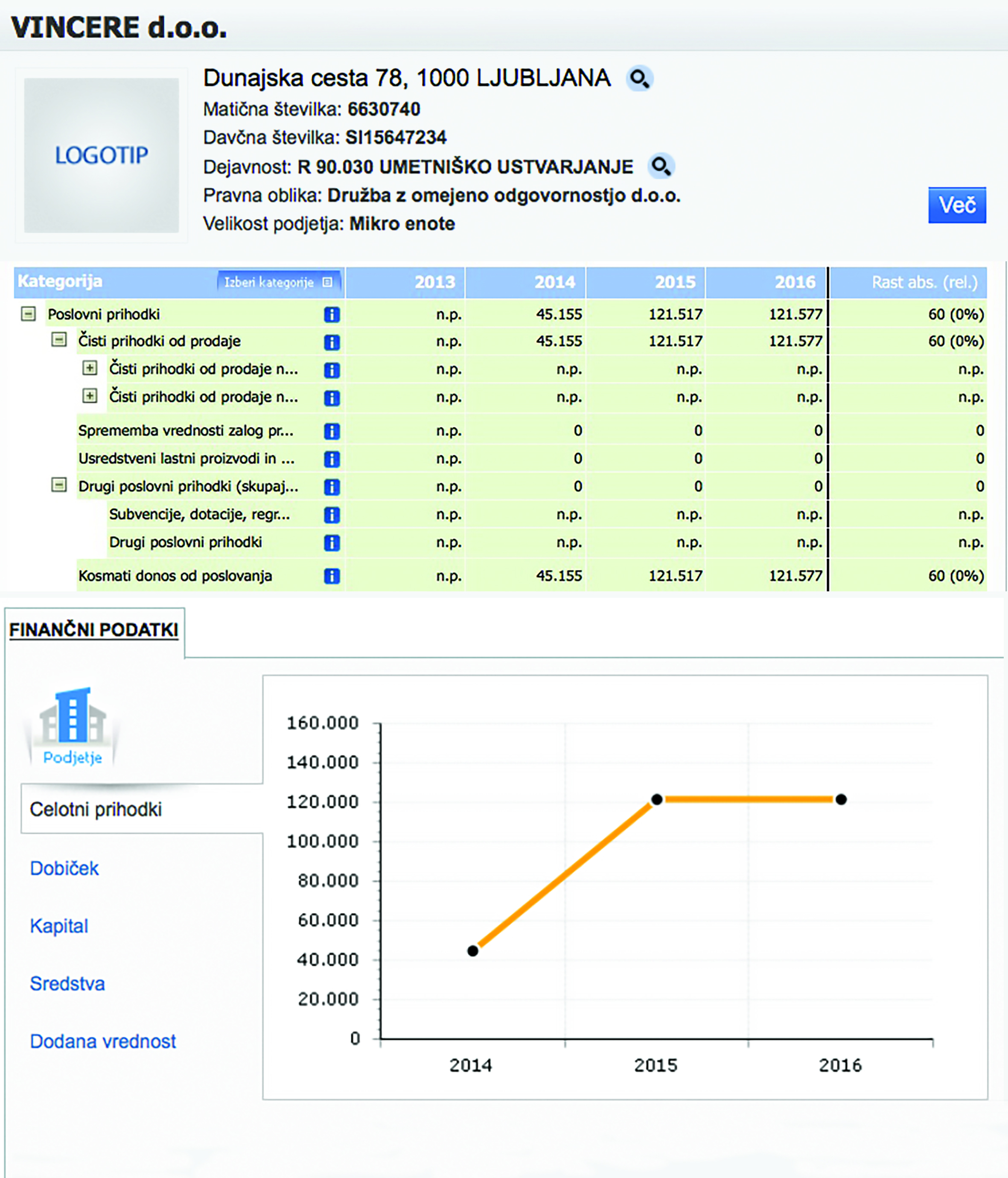
Task: Click the 2016 data point on chart
Action: tap(841, 799)
